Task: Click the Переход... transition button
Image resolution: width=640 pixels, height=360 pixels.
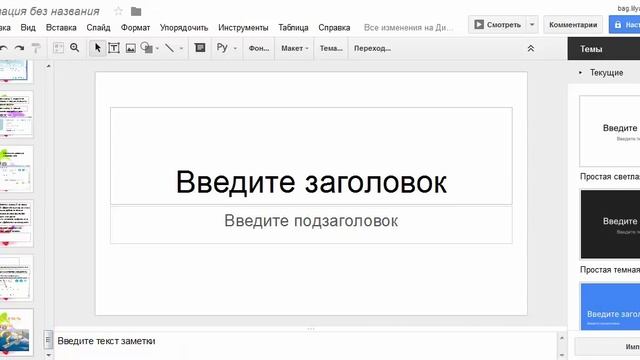Action: tap(372, 48)
